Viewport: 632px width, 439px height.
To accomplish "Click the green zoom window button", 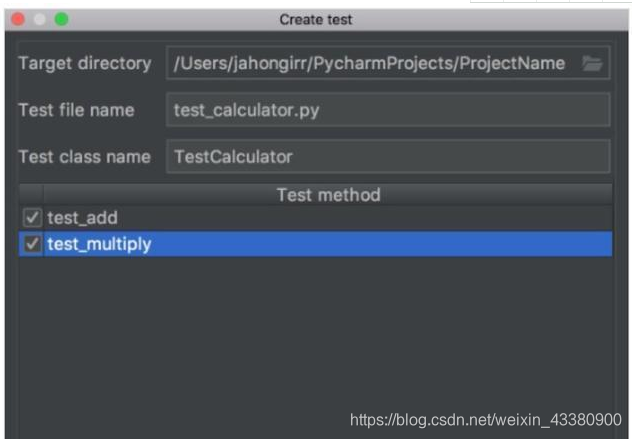I will click(x=61, y=19).
